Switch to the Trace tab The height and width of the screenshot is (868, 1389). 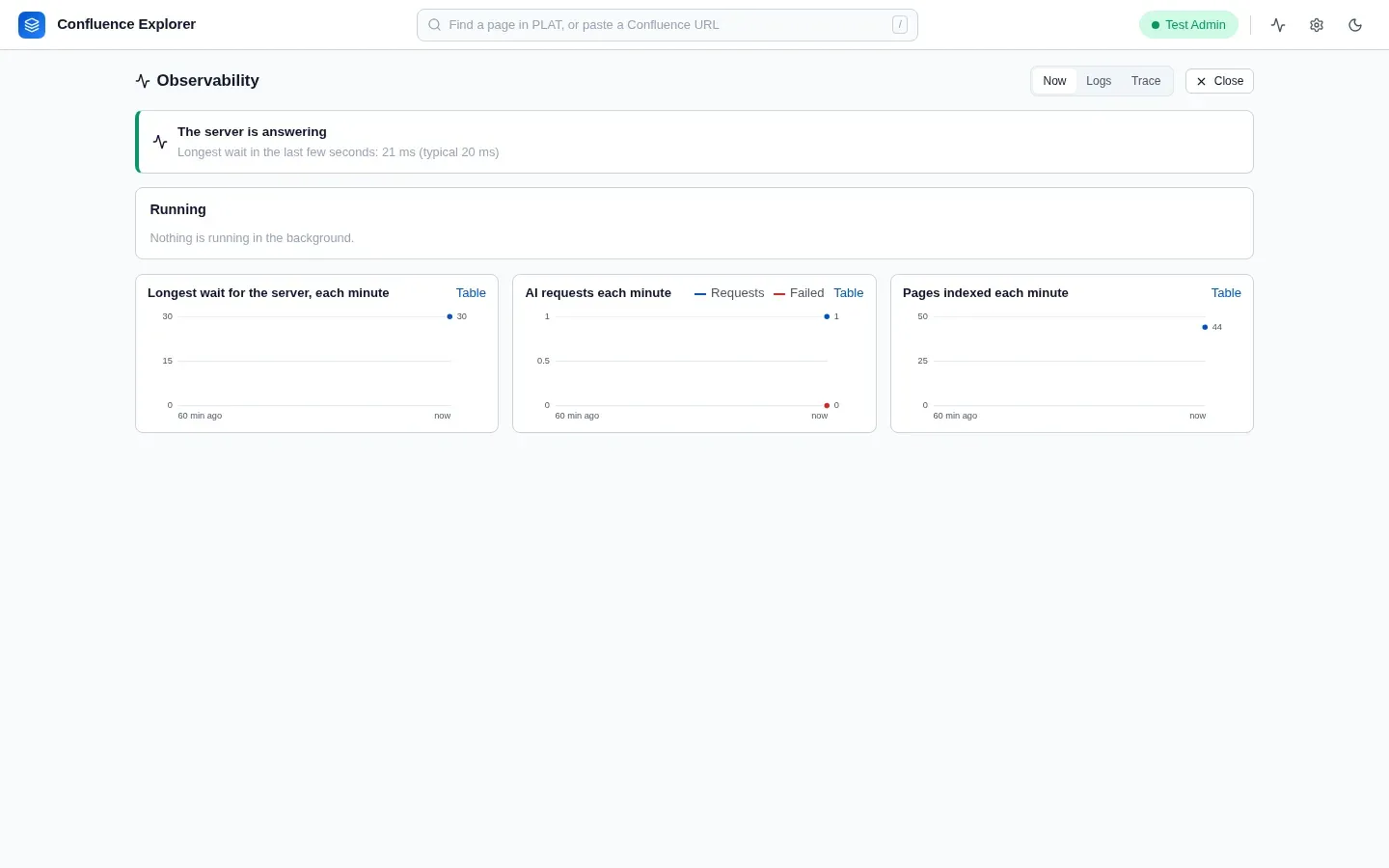pos(1146,81)
